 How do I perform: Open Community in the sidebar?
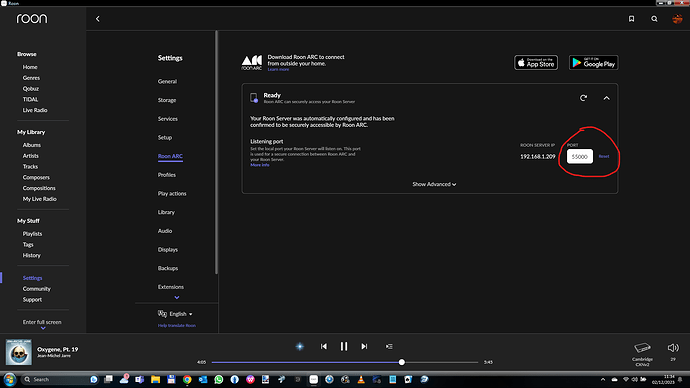point(37,289)
